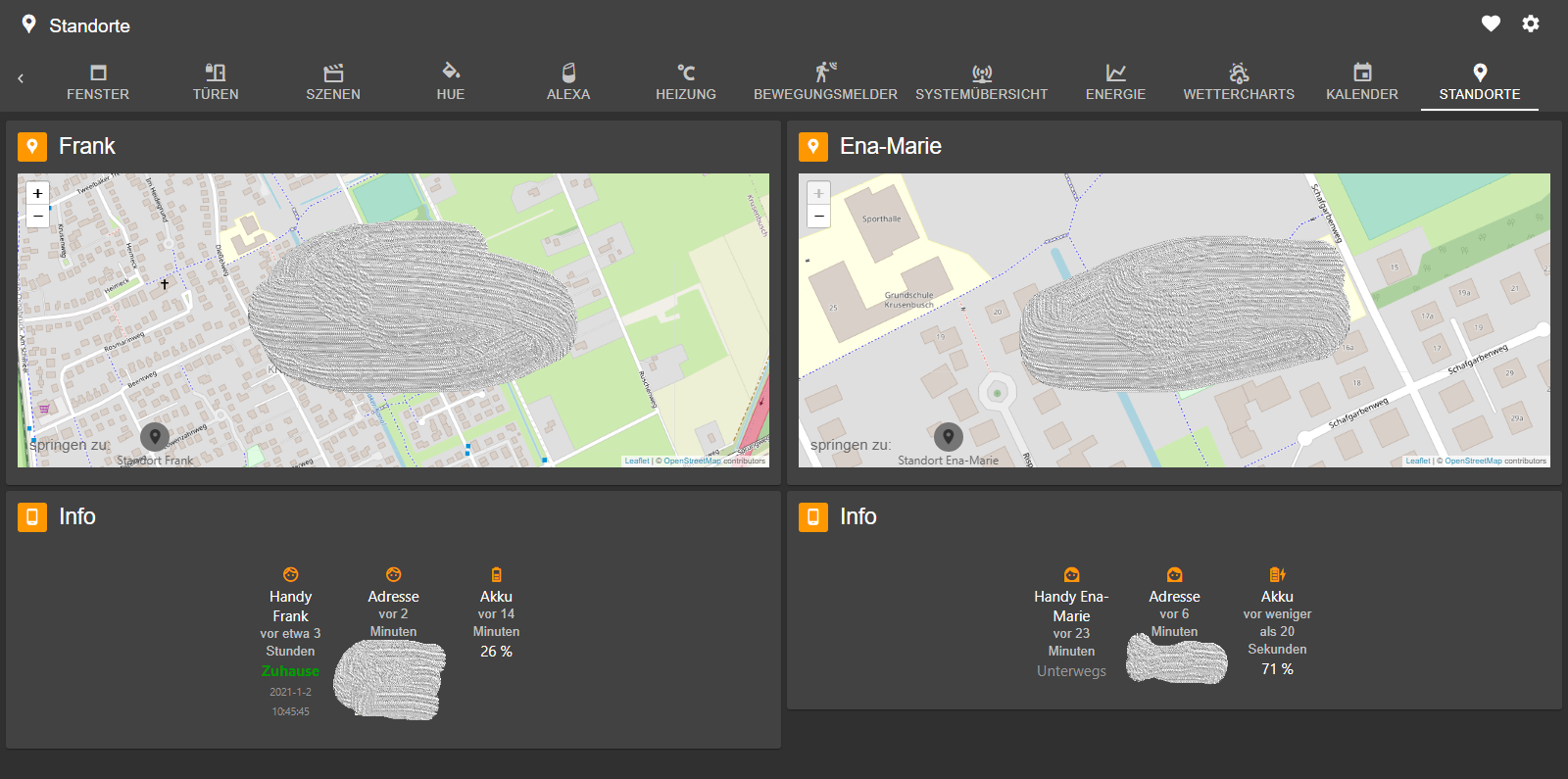The image size is (1568, 779).
Task: Click the Hue paint bucket icon
Action: [451, 71]
